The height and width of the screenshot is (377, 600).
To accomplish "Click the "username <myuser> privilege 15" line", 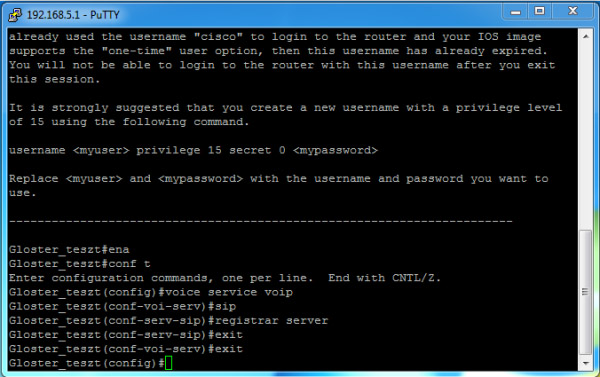I will tap(193, 150).
